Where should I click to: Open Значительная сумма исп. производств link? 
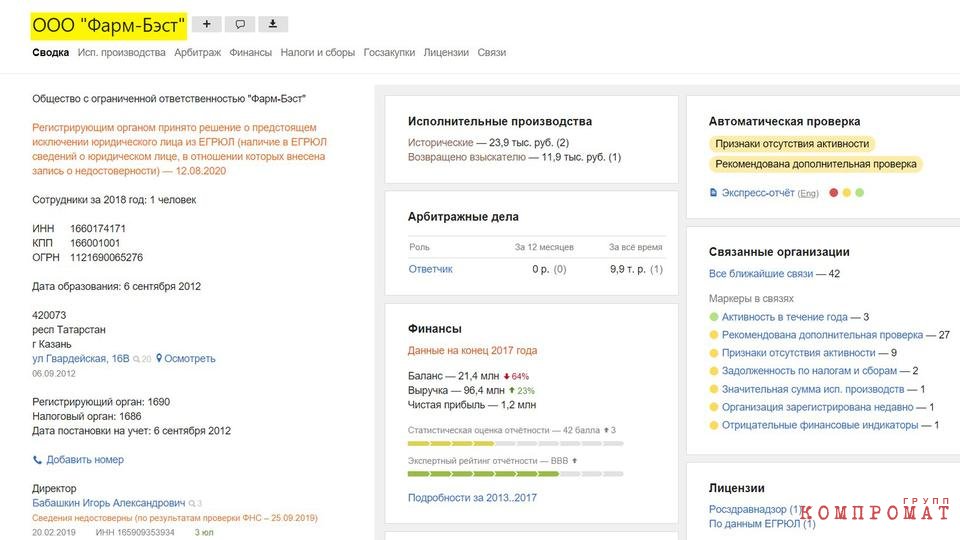[813, 389]
